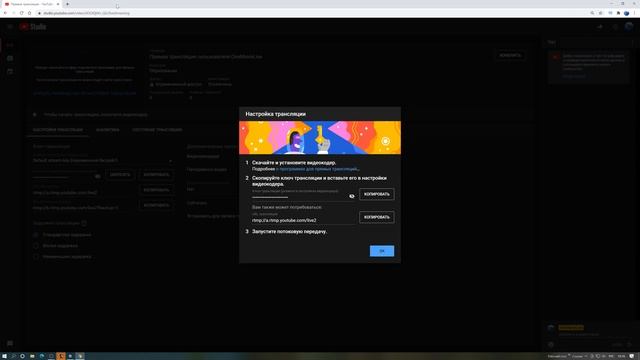The image size is (640, 360).
Task: Open the notification center in system tray
Action: [x=632, y=356]
